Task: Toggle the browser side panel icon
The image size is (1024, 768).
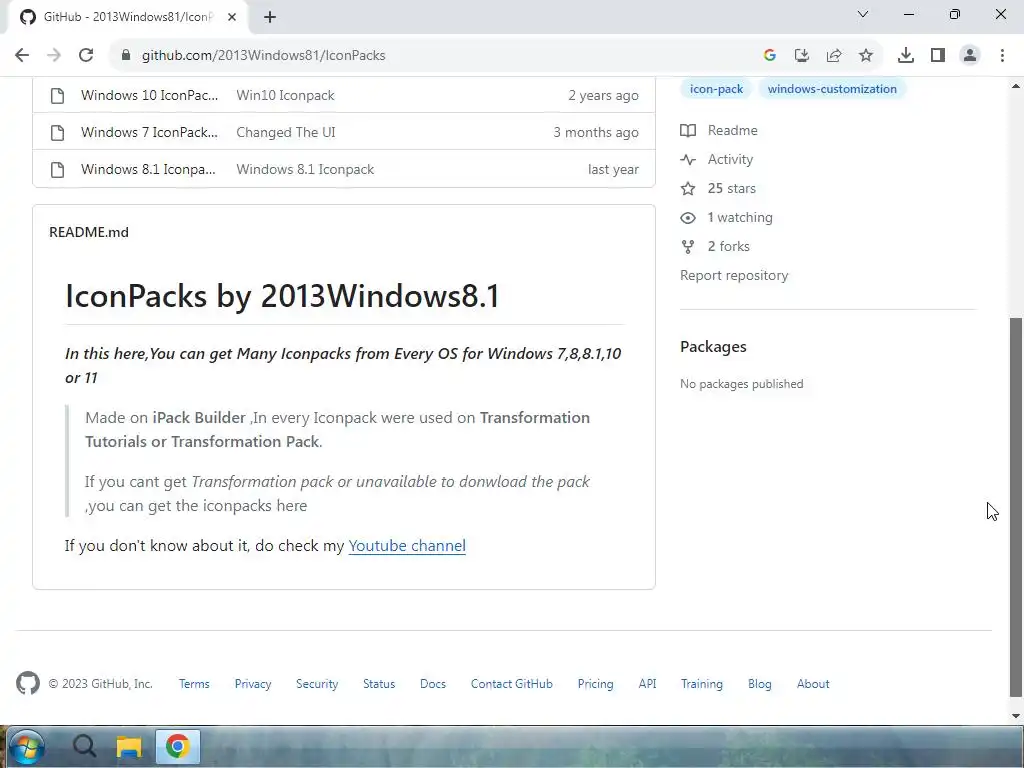Action: pyautogui.click(x=938, y=56)
